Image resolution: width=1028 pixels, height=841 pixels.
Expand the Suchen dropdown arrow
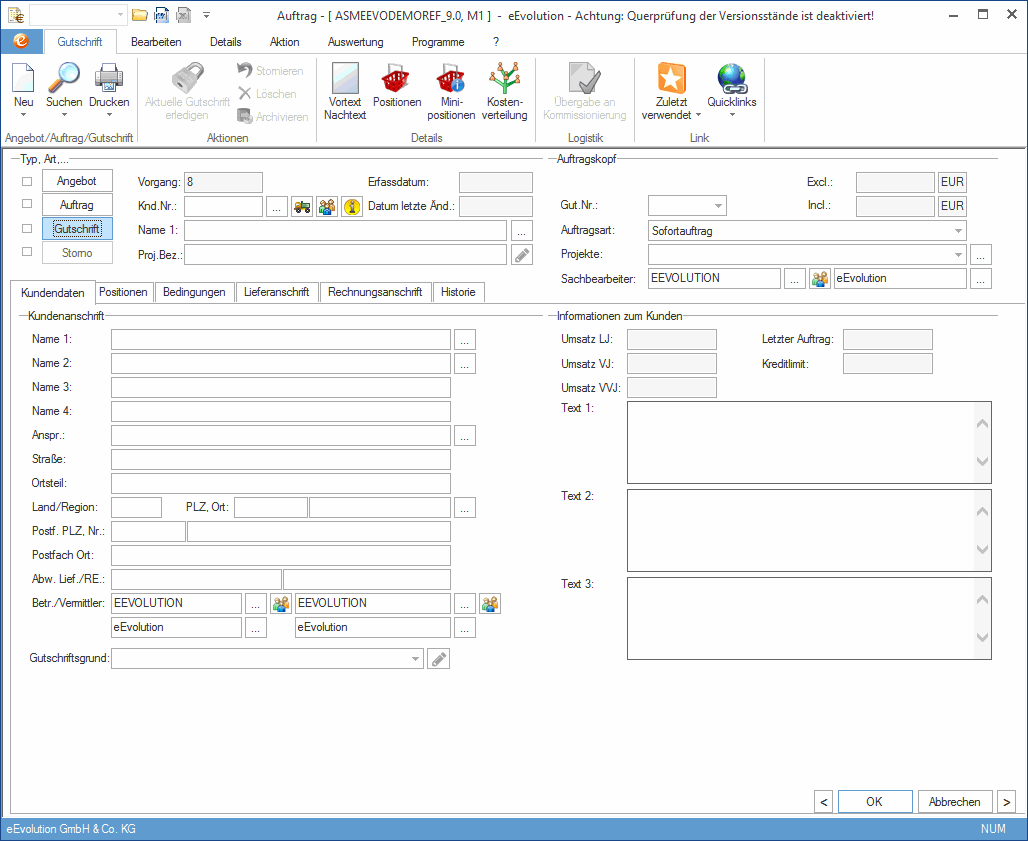64,115
